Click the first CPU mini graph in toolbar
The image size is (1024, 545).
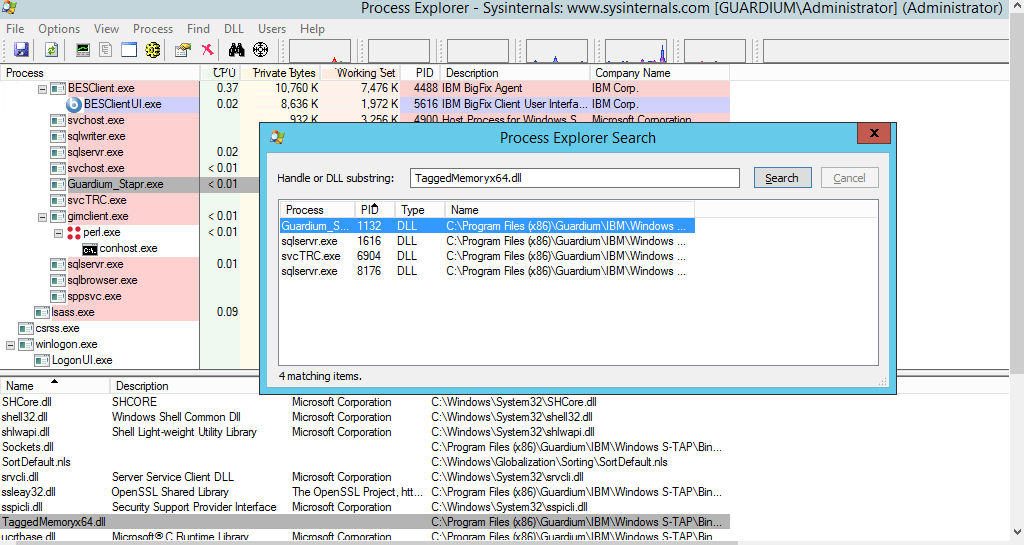coord(320,51)
